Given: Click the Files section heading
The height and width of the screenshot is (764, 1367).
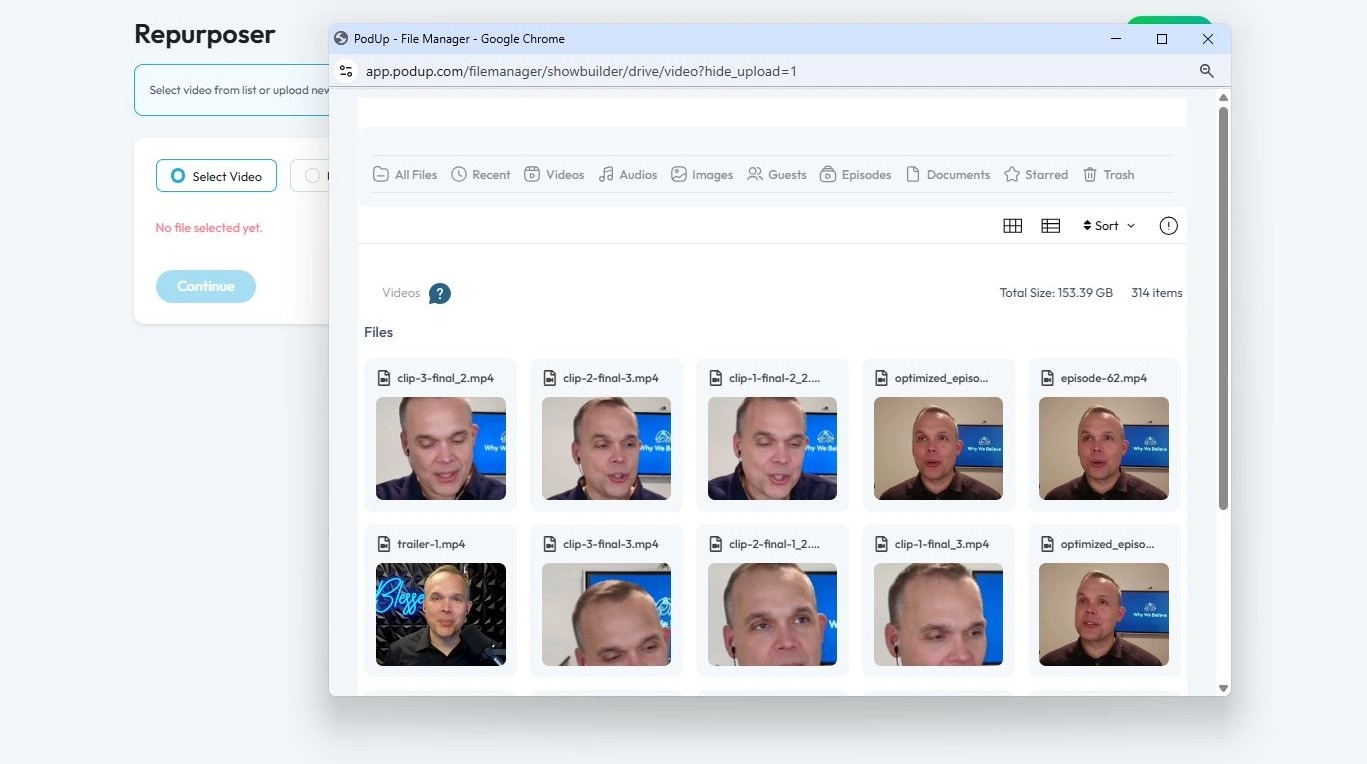Looking at the screenshot, I should [x=378, y=332].
